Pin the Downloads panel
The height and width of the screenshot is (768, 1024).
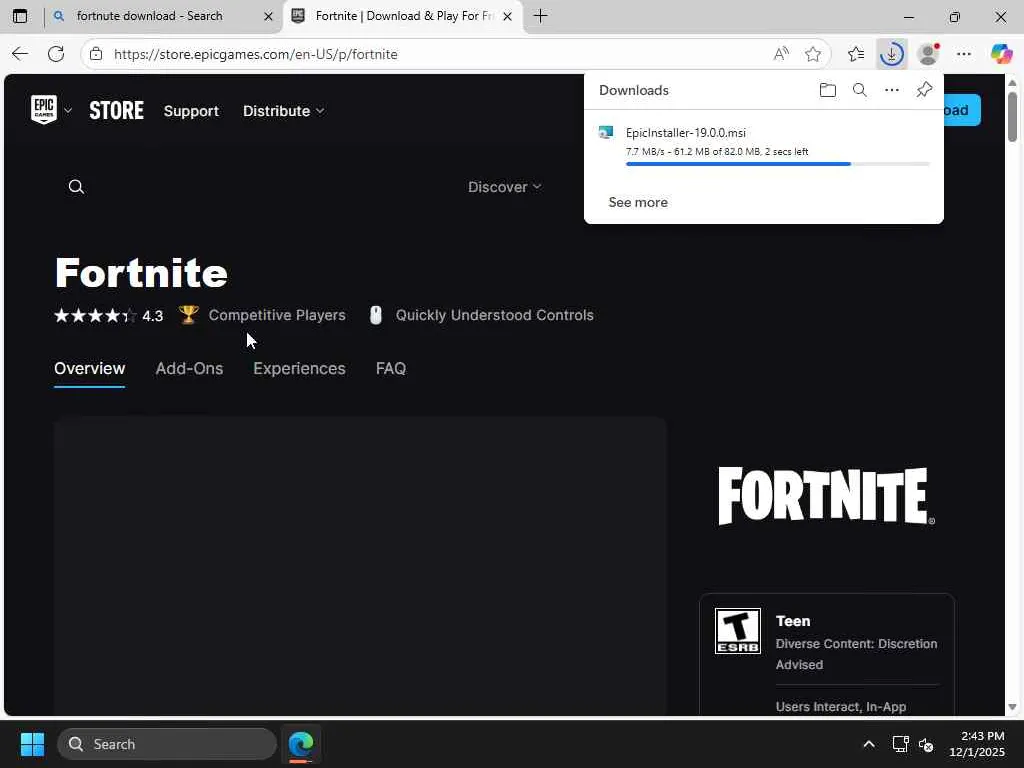[924, 90]
